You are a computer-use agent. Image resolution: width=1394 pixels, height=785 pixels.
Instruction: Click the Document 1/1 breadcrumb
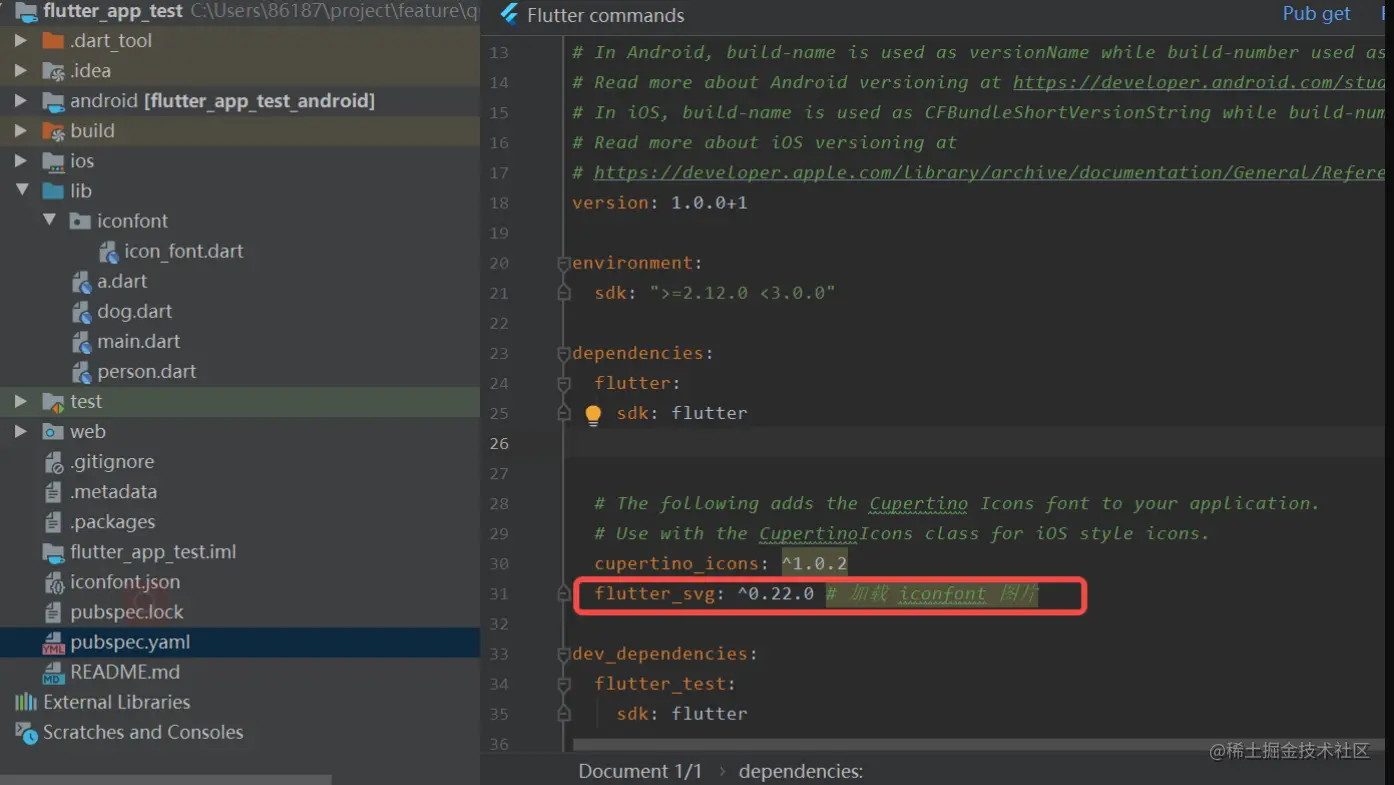pyautogui.click(x=640, y=771)
